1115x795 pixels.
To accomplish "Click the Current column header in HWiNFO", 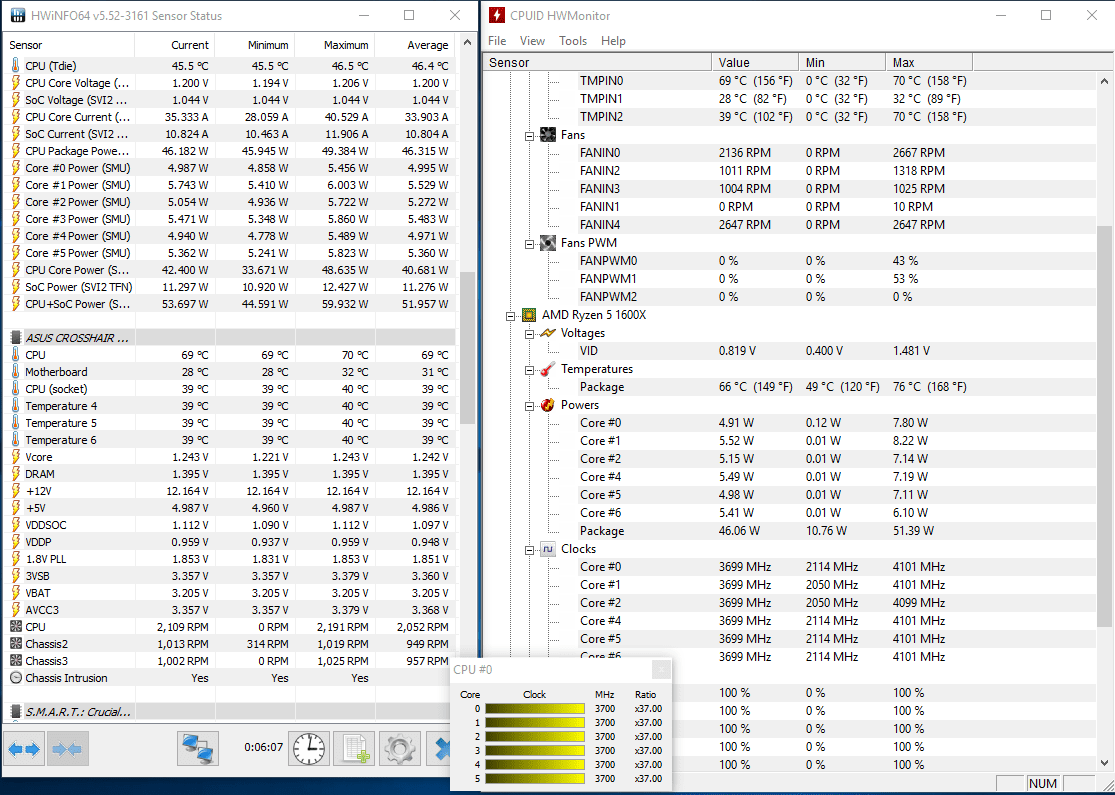I will 175,45.
